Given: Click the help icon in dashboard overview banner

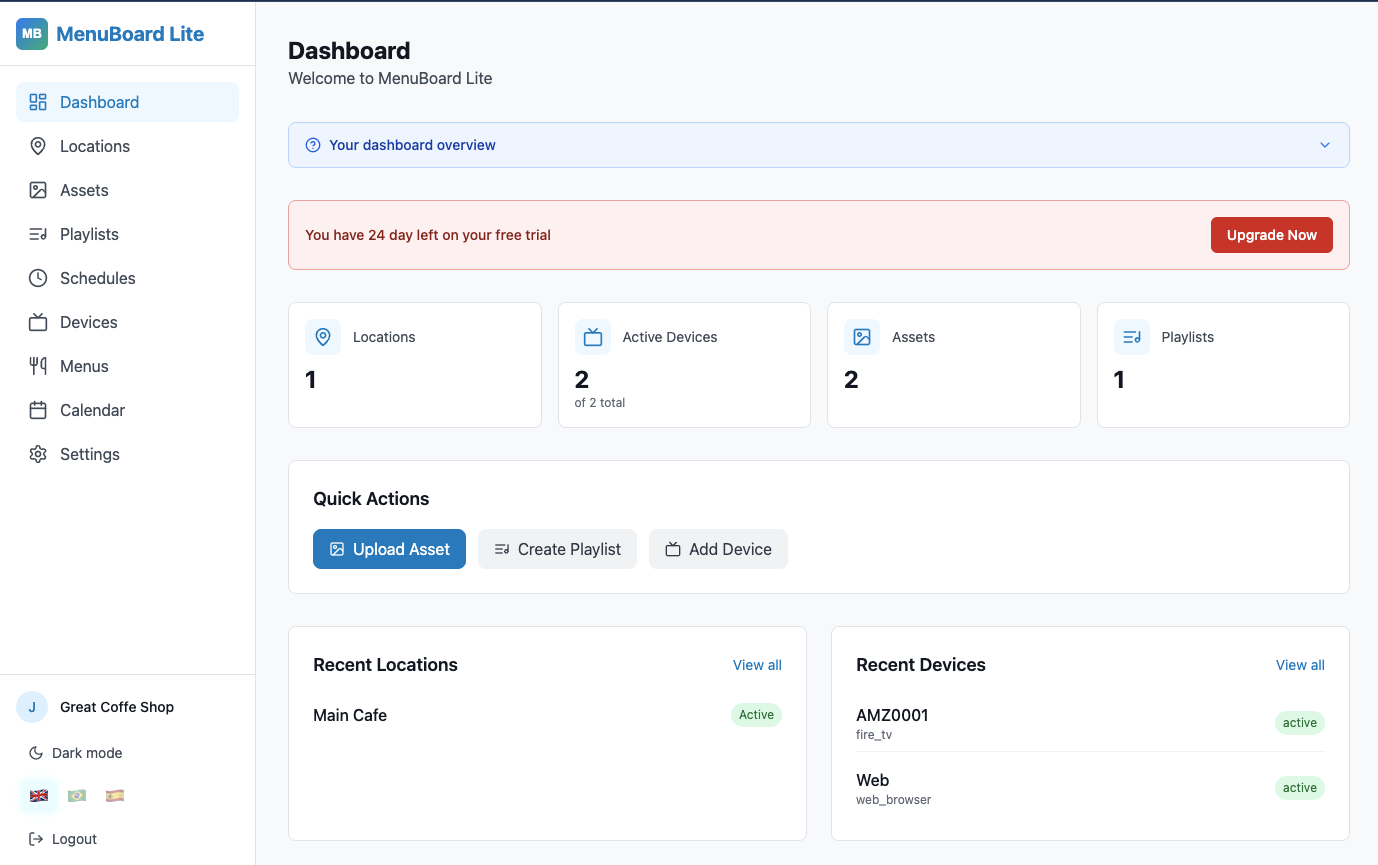Looking at the screenshot, I should point(313,145).
